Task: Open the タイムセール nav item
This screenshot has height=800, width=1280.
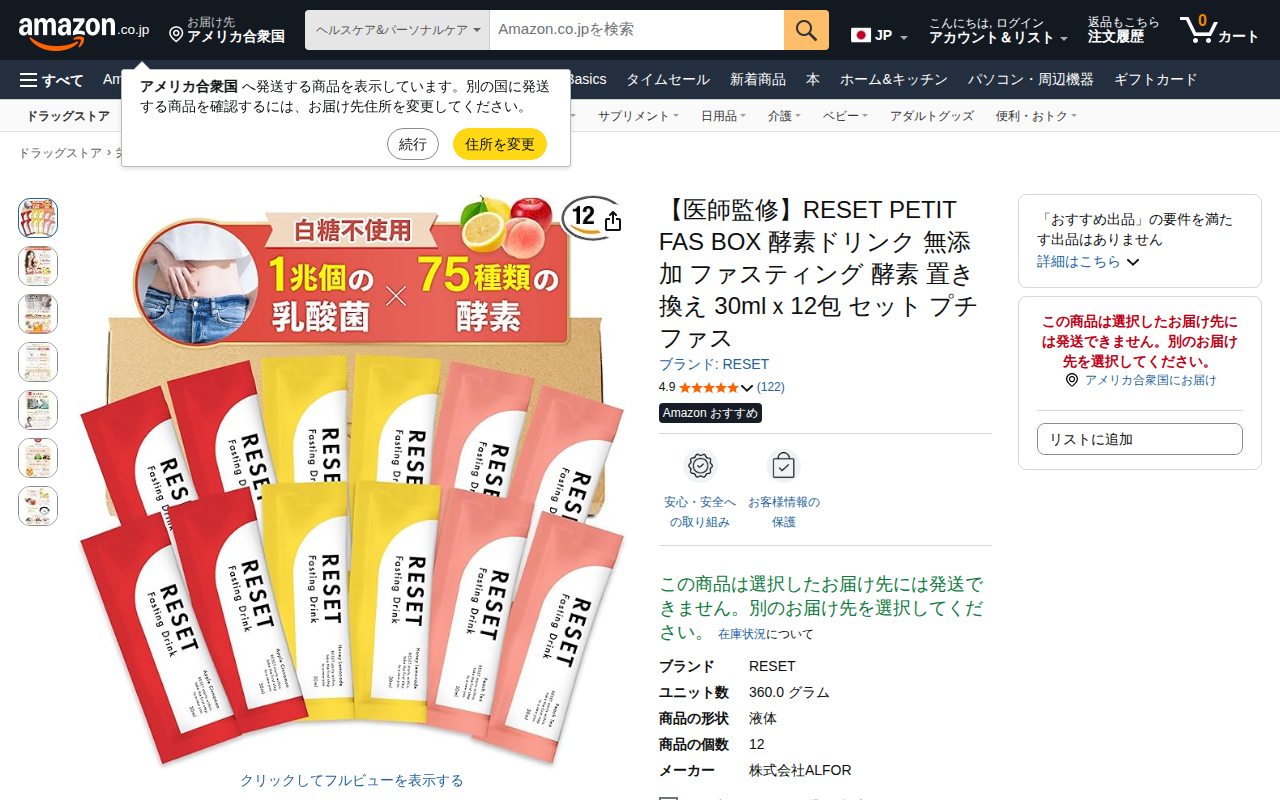Action: click(x=668, y=80)
